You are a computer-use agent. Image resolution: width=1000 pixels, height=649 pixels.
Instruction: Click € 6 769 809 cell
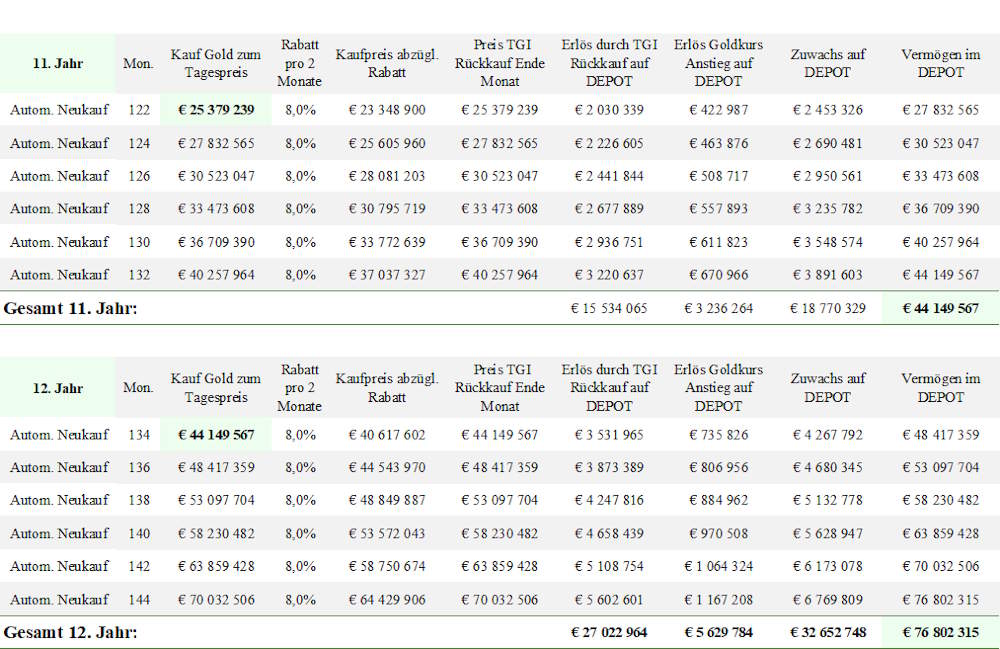click(x=828, y=600)
